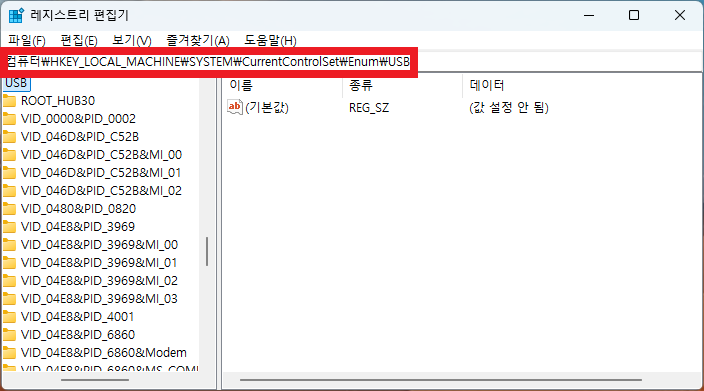Click the (값 설정 안 됨) data cell
This screenshot has height=391, width=704.
click(x=509, y=107)
